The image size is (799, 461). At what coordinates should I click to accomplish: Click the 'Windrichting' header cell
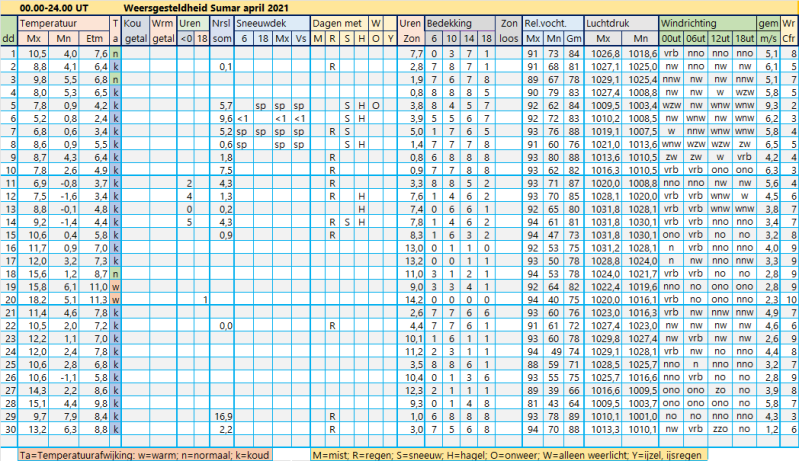click(708, 23)
